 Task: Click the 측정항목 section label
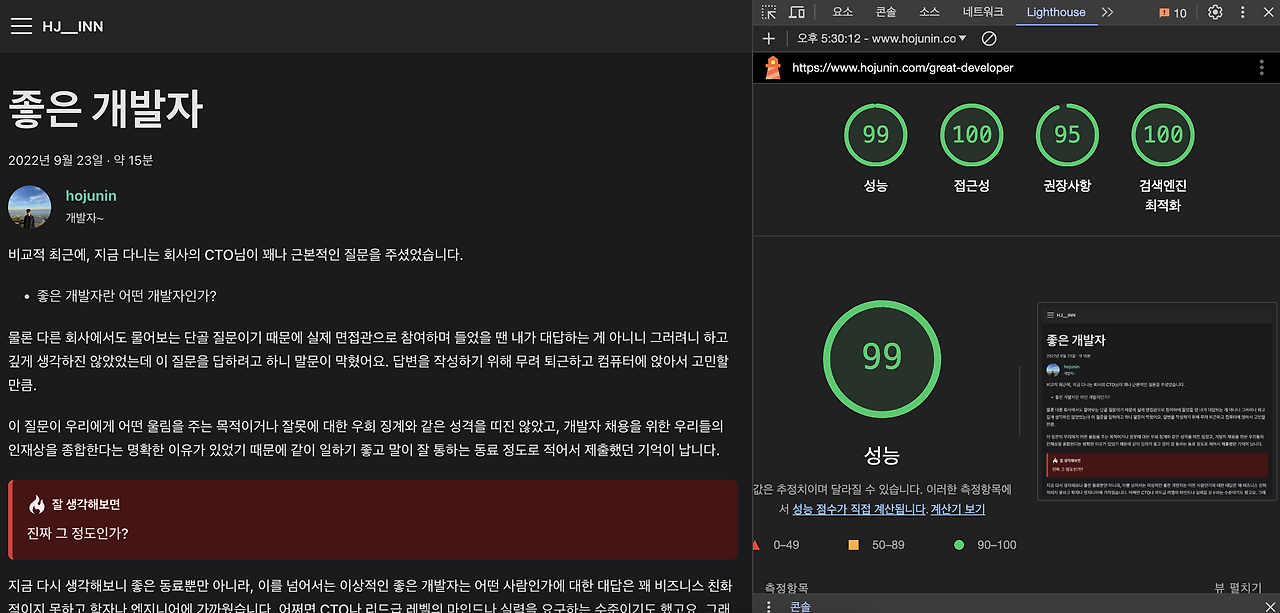[786, 588]
